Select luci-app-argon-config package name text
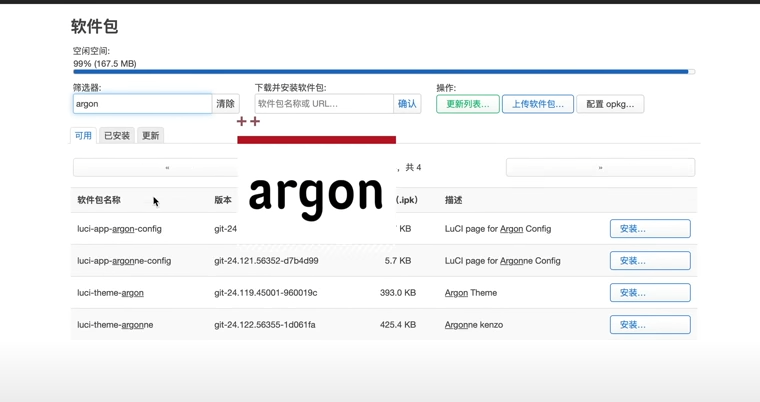The height and width of the screenshot is (402, 760). coord(119,229)
